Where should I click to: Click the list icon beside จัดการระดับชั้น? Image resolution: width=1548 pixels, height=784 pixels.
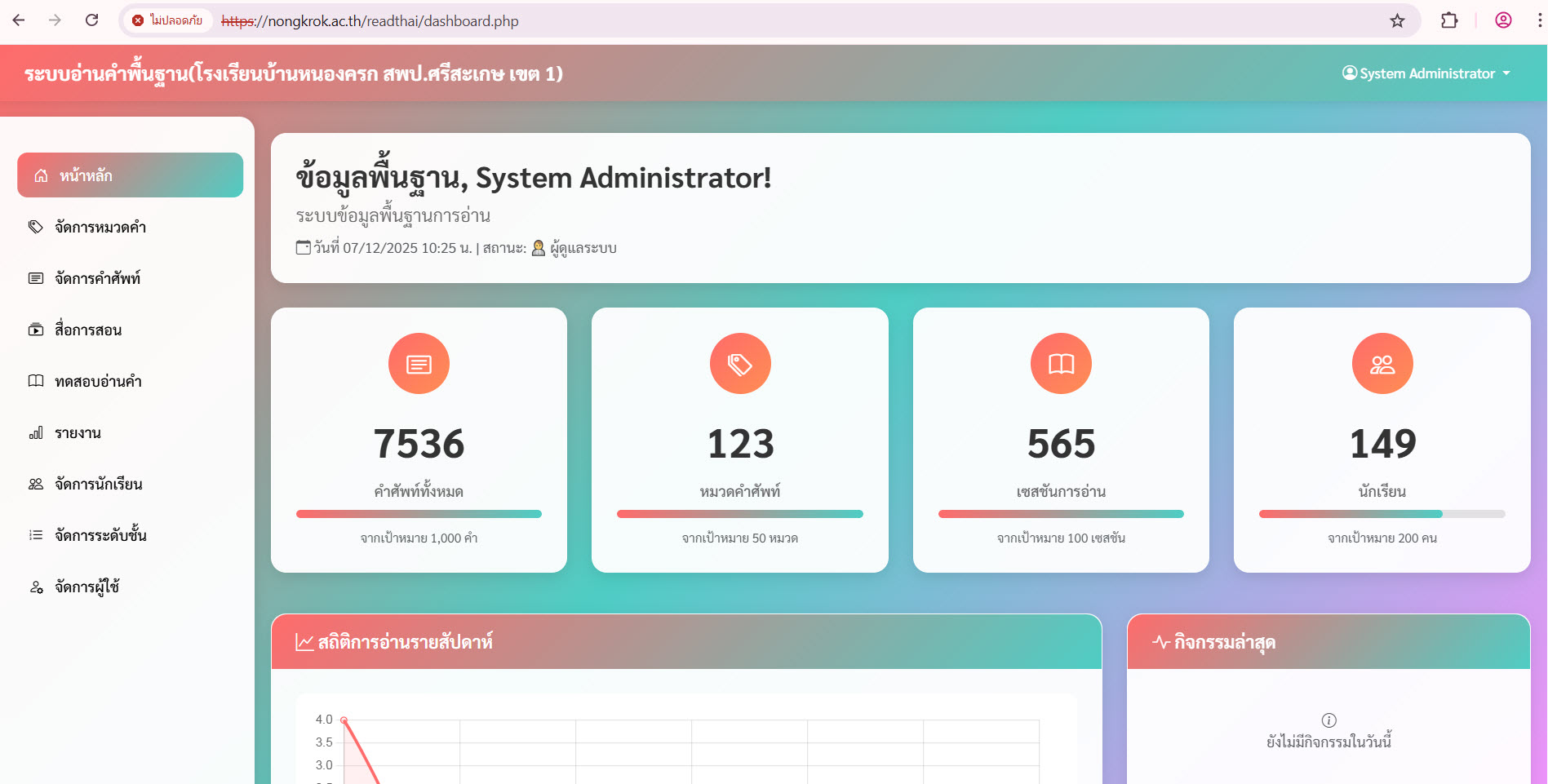(x=36, y=535)
